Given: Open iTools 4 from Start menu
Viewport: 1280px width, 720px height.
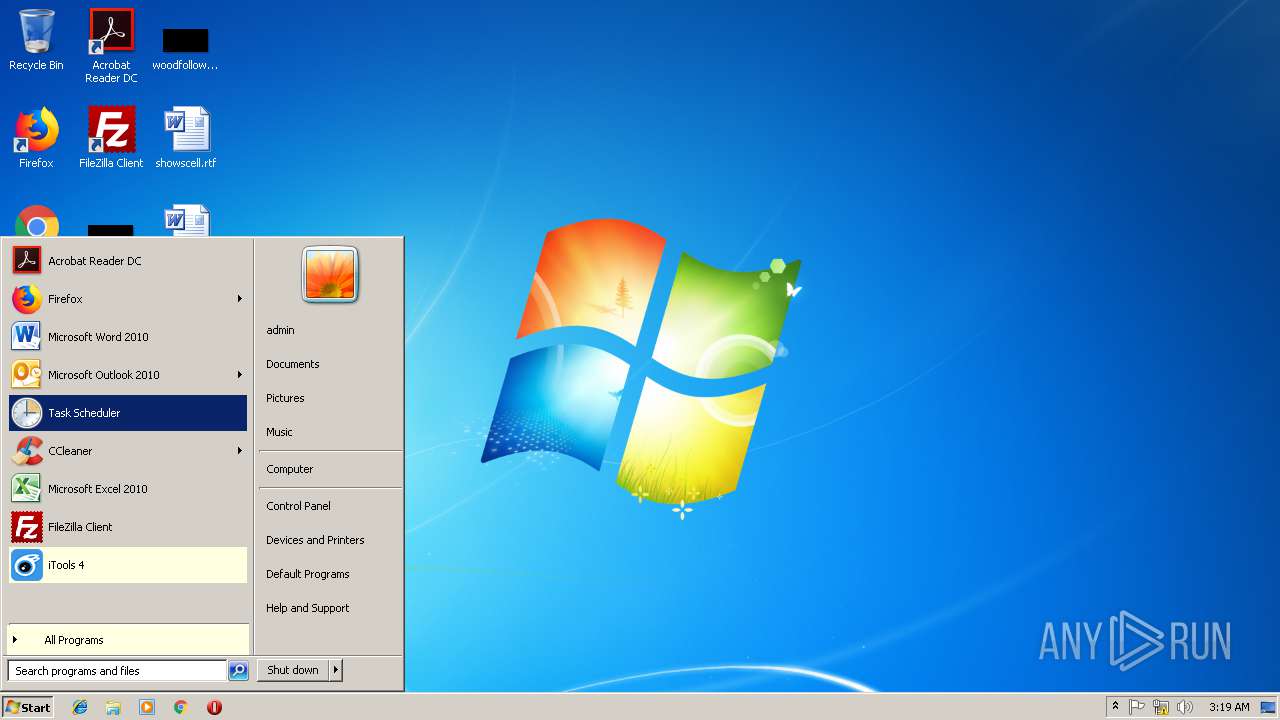Looking at the screenshot, I should 127,565.
